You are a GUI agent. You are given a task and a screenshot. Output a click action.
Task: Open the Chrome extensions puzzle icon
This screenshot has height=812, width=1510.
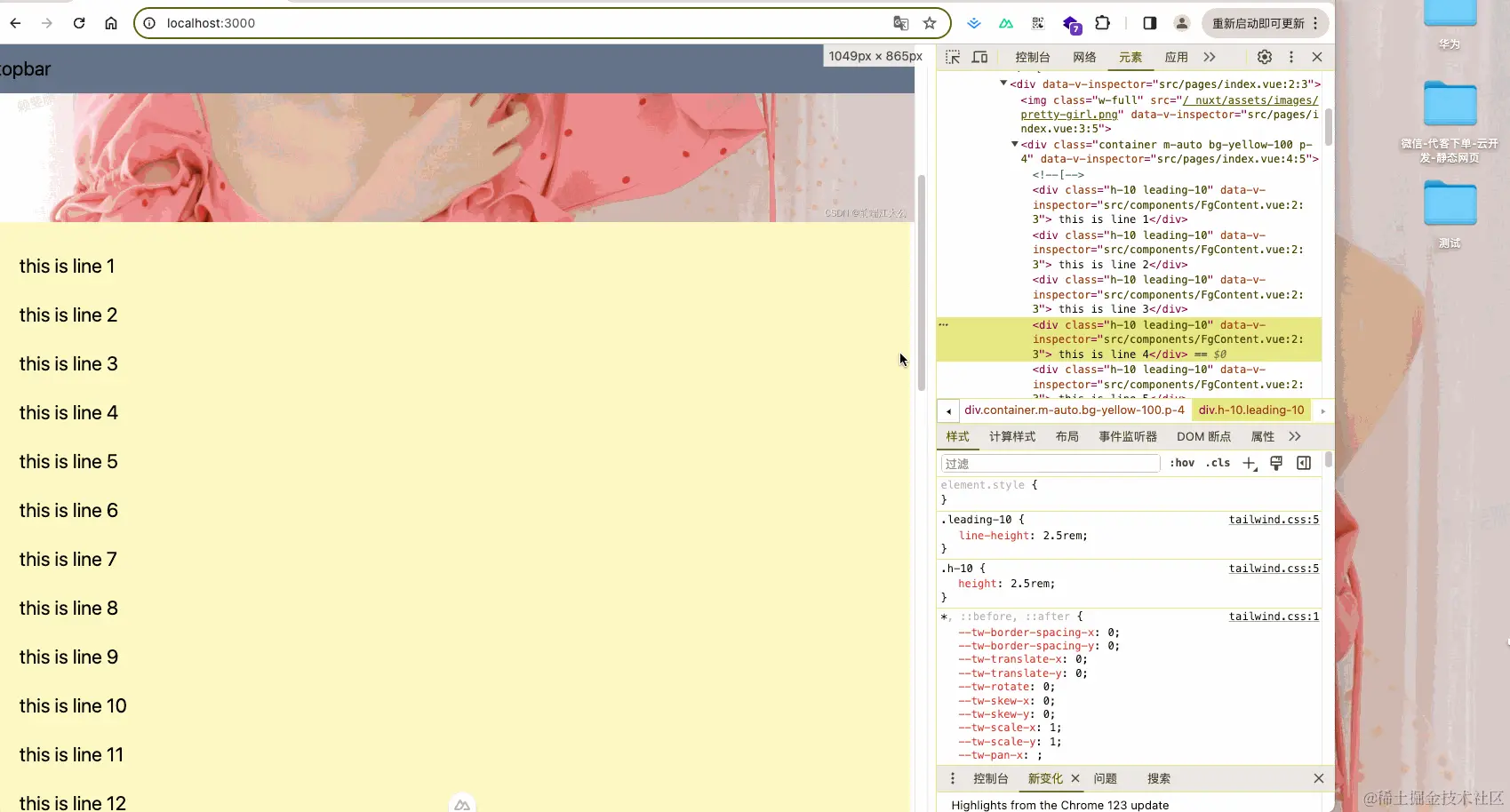point(1102,23)
